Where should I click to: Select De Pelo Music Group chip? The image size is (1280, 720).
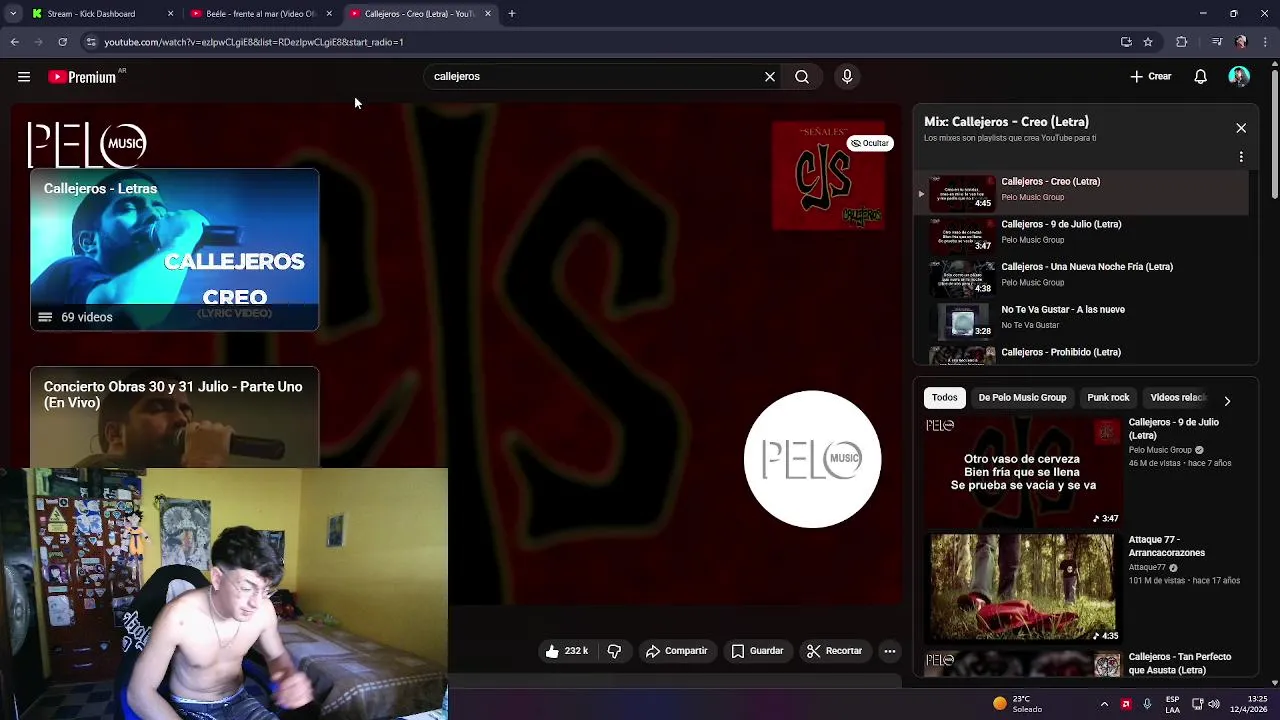coord(1022,398)
